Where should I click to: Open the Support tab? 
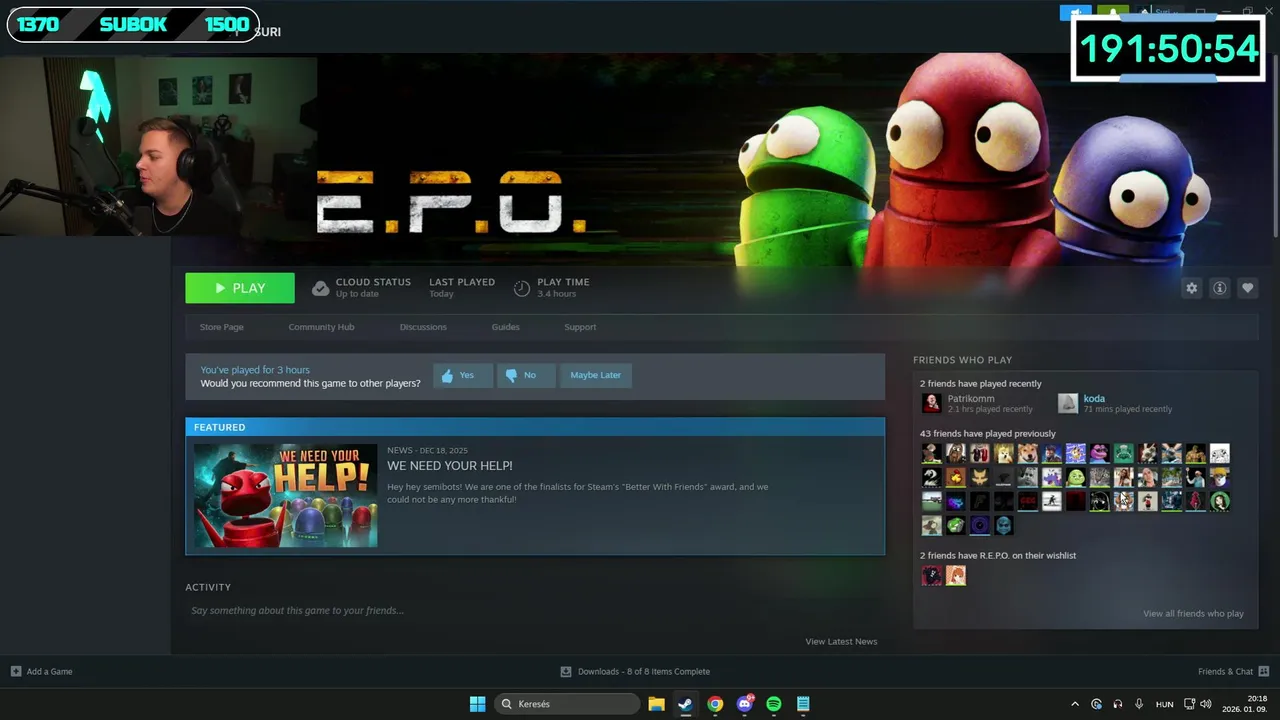tap(580, 327)
